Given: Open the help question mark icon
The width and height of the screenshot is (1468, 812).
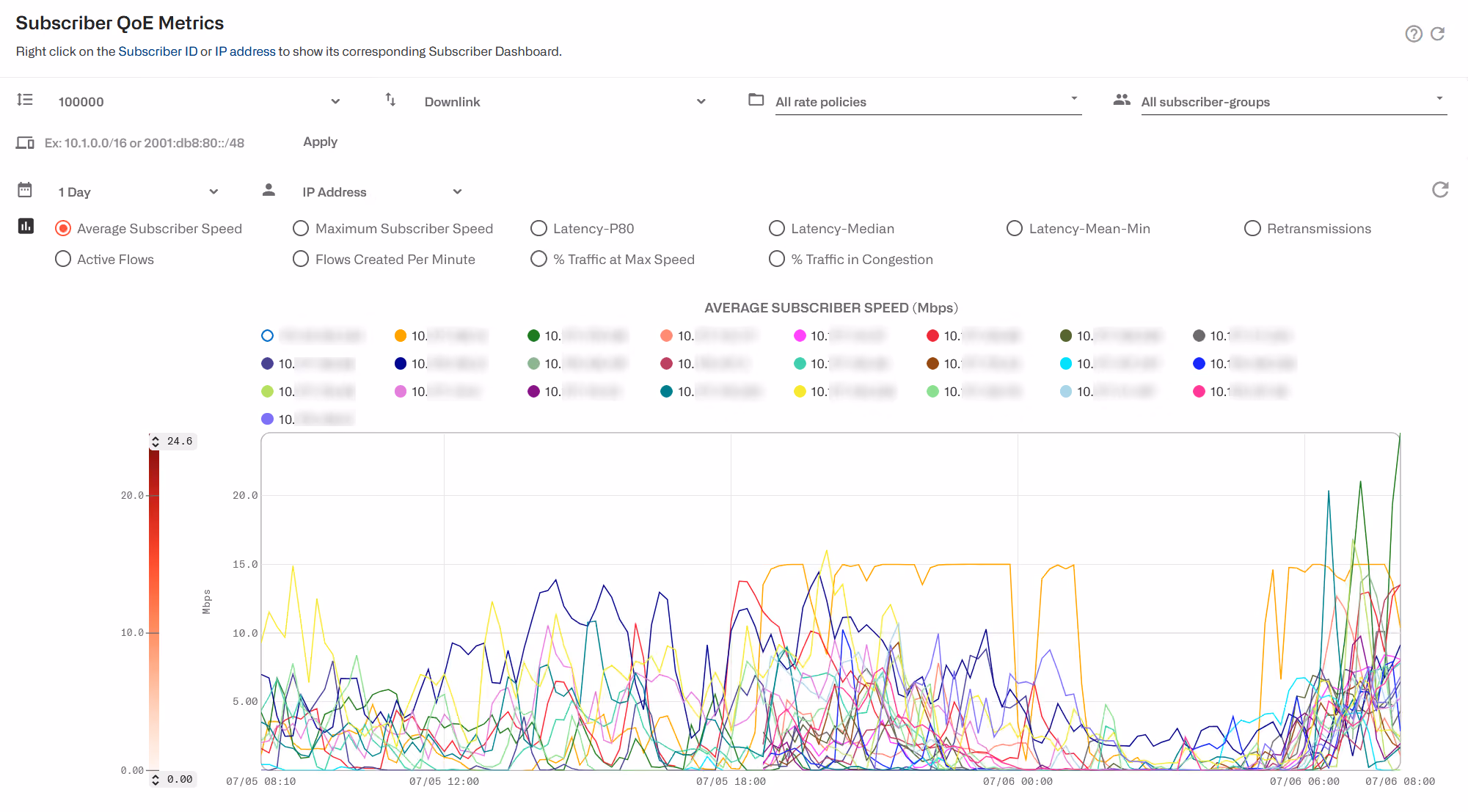Looking at the screenshot, I should (x=1413, y=34).
